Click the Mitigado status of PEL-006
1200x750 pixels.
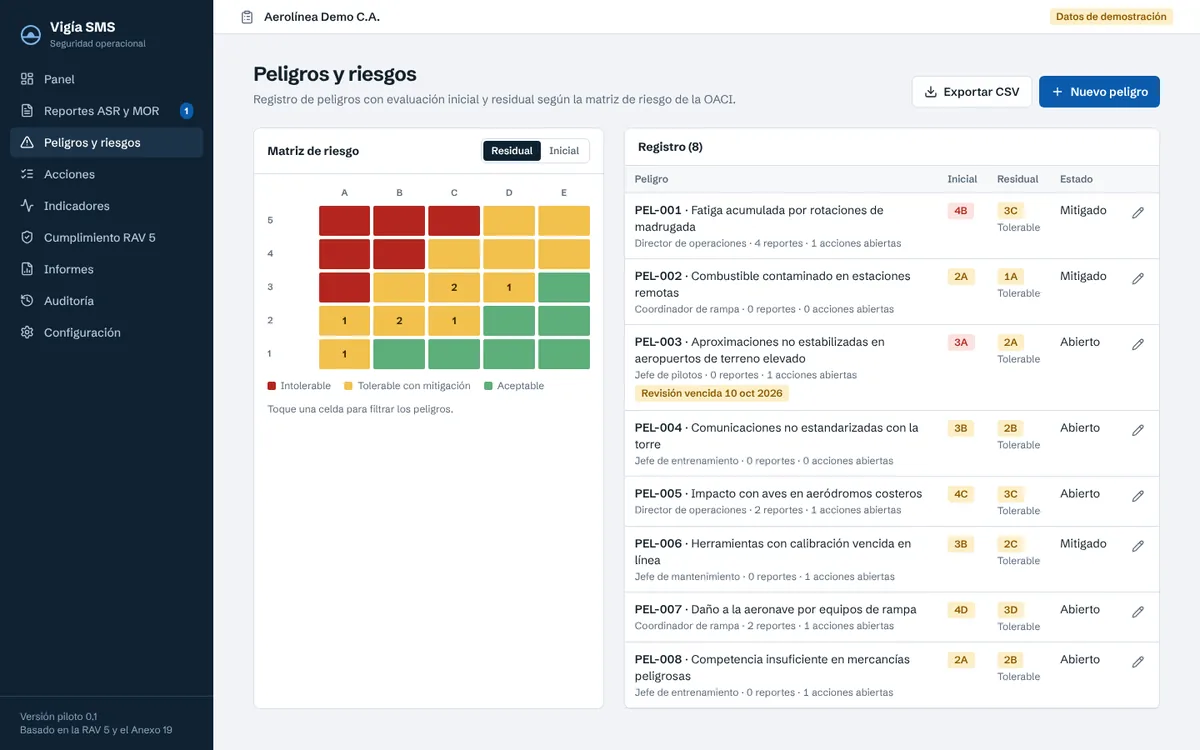click(1083, 544)
